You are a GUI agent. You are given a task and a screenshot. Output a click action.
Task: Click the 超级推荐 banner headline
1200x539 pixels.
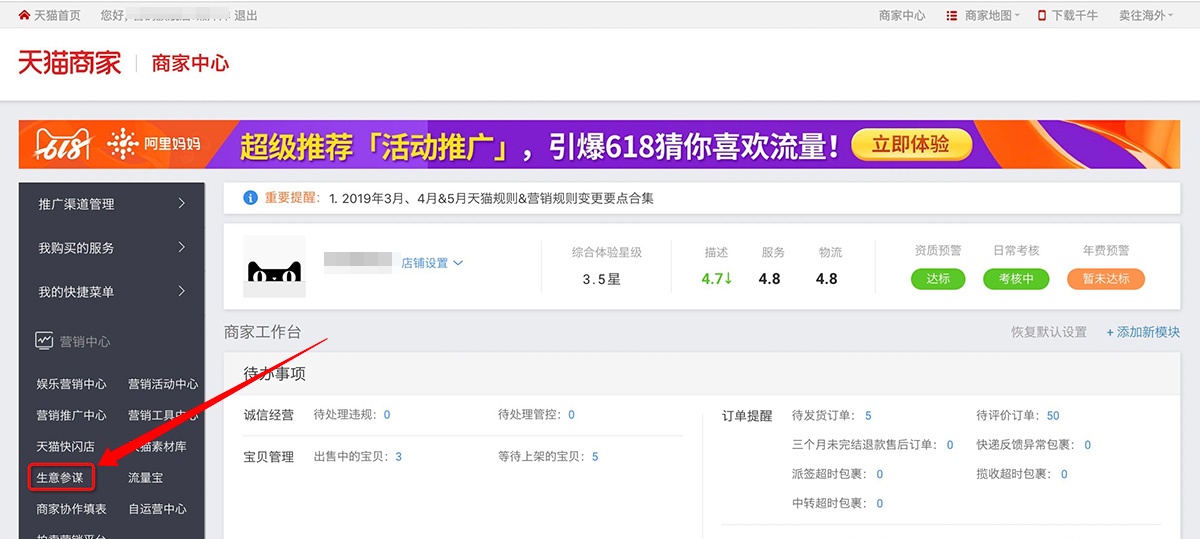pyautogui.click(x=540, y=146)
